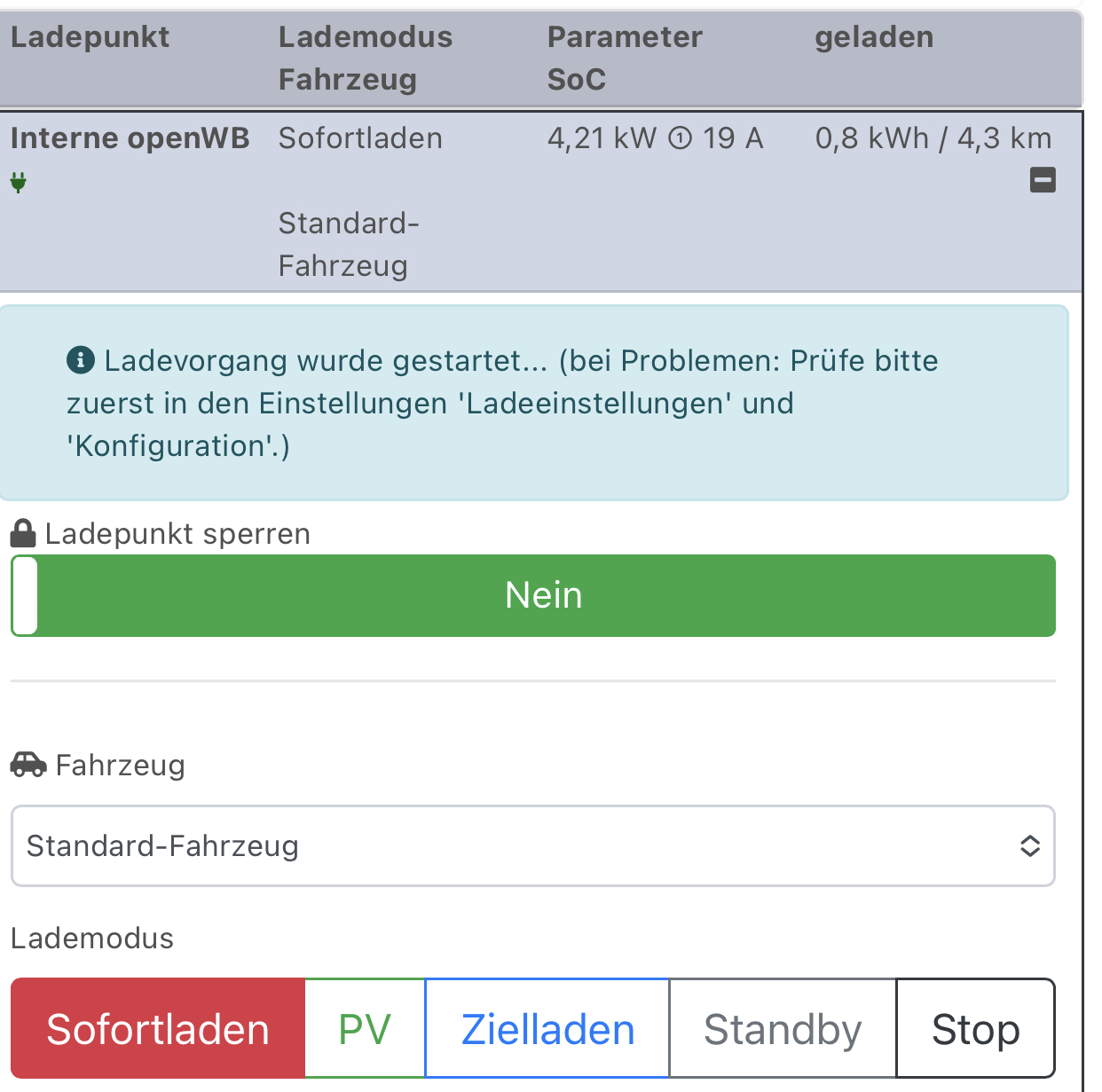Click the Stop charging mode button

coord(976,1029)
